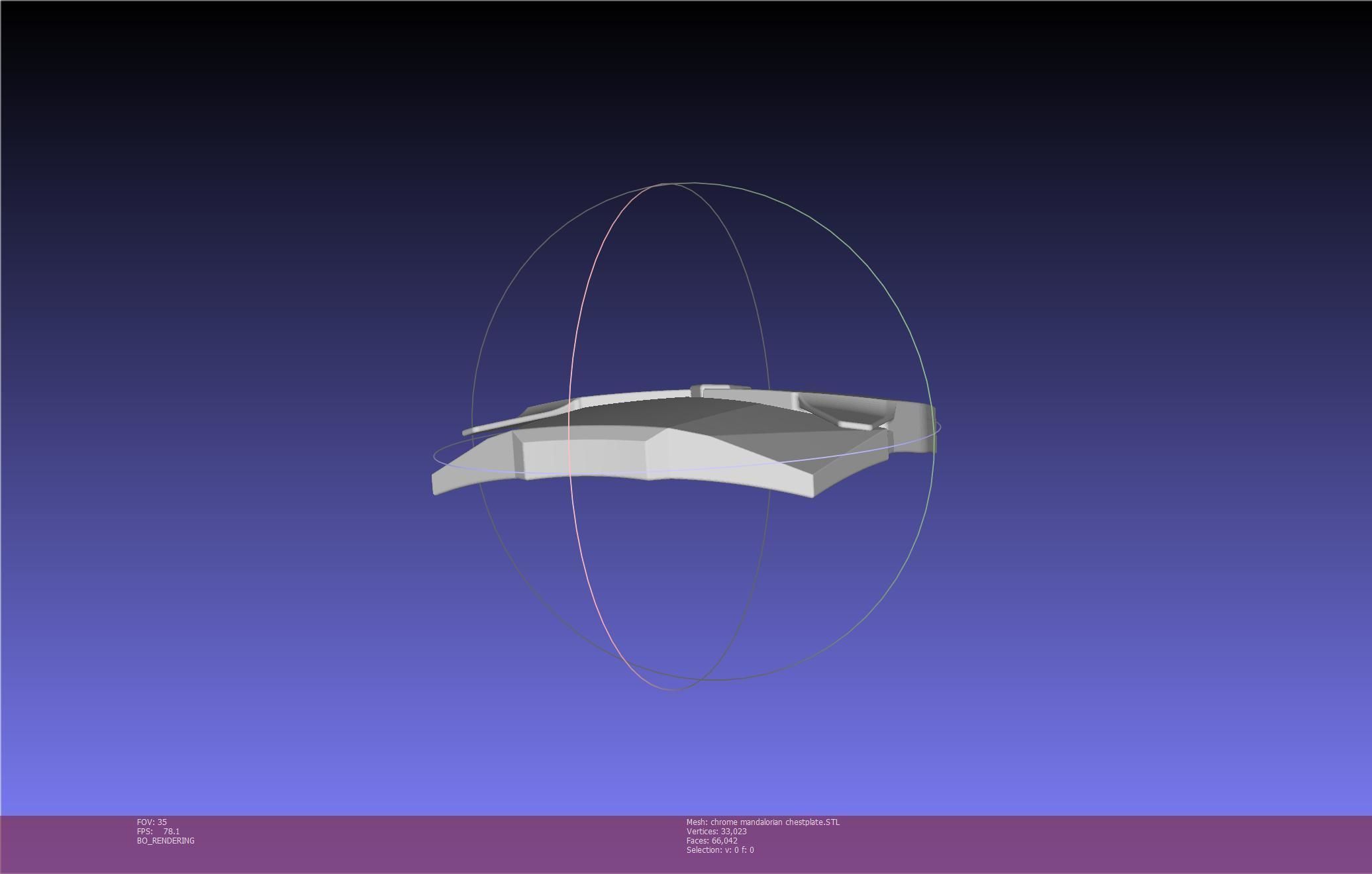Click the BO_RENDERING status text
1372x874 pixels.
(x=166, y=841)
